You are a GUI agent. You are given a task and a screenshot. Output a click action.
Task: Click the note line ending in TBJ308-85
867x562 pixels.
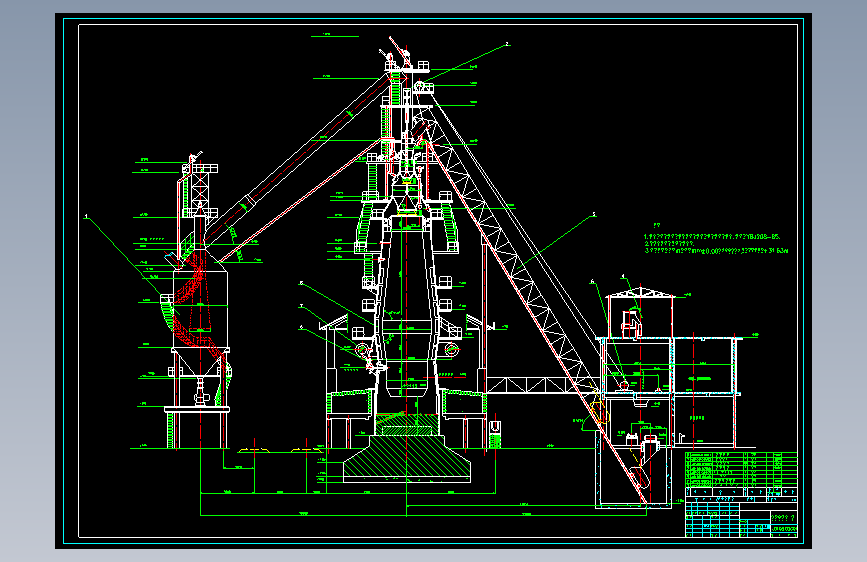click(x=712, y=237)
